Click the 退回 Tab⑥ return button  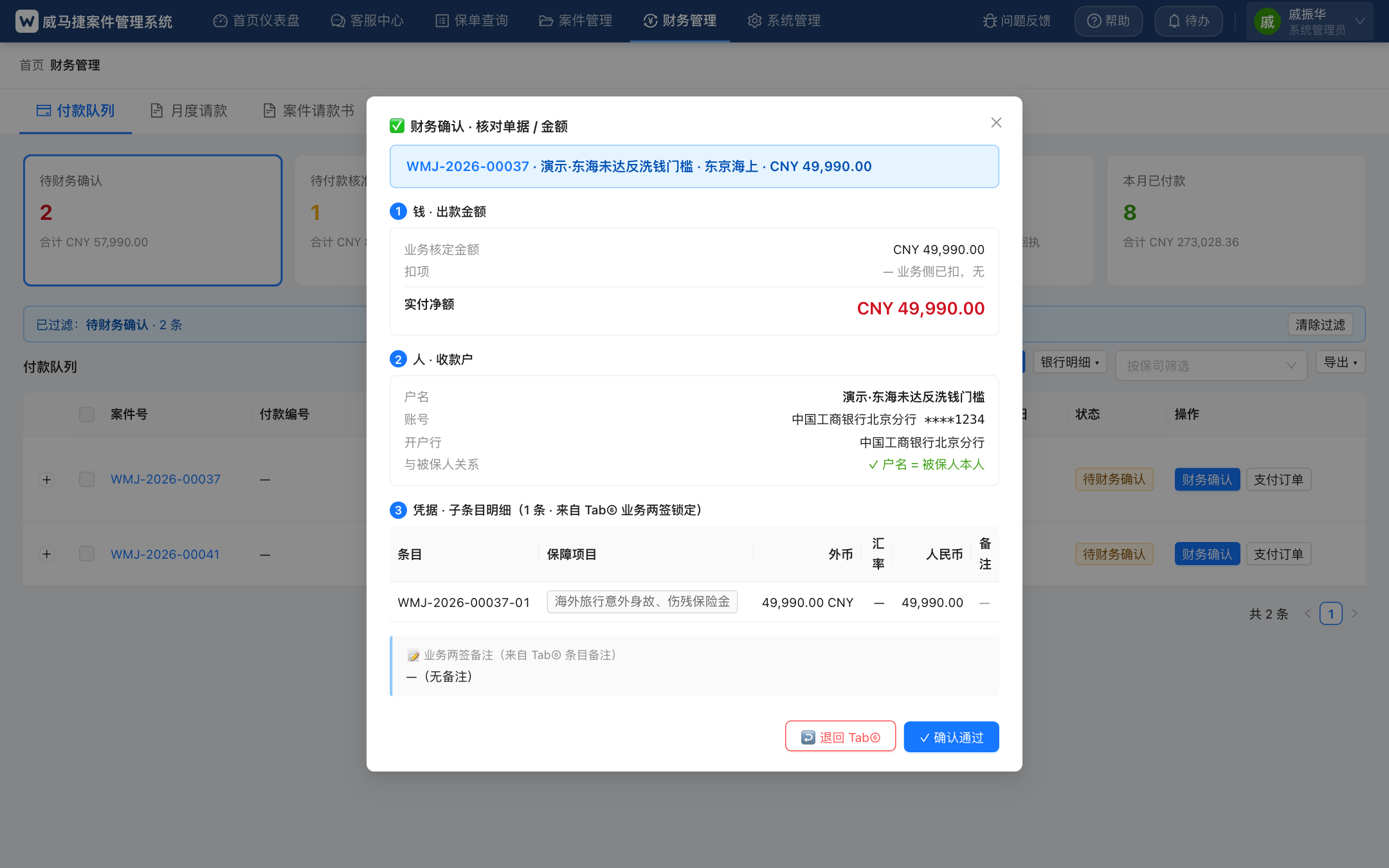click(x=840, y=737)
